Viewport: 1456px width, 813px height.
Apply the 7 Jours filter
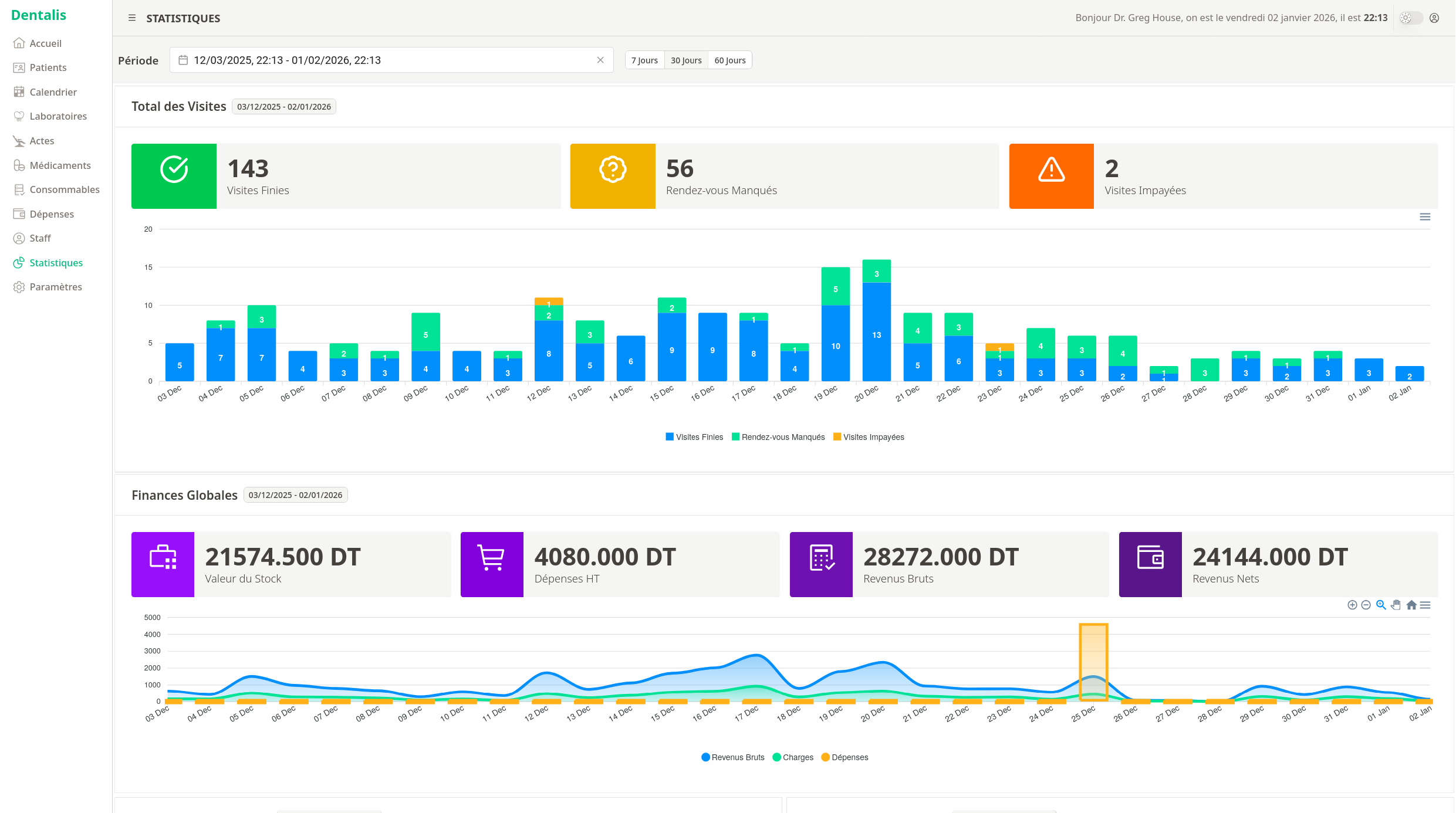click(x=644, y=60)
